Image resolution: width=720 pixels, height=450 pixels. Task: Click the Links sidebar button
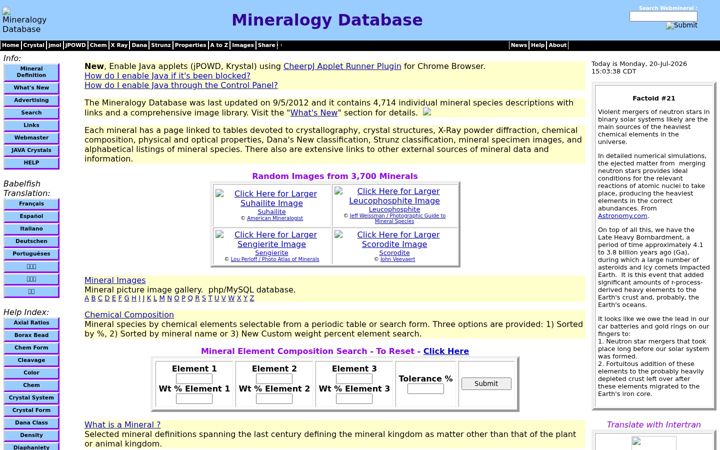point(31,125)
